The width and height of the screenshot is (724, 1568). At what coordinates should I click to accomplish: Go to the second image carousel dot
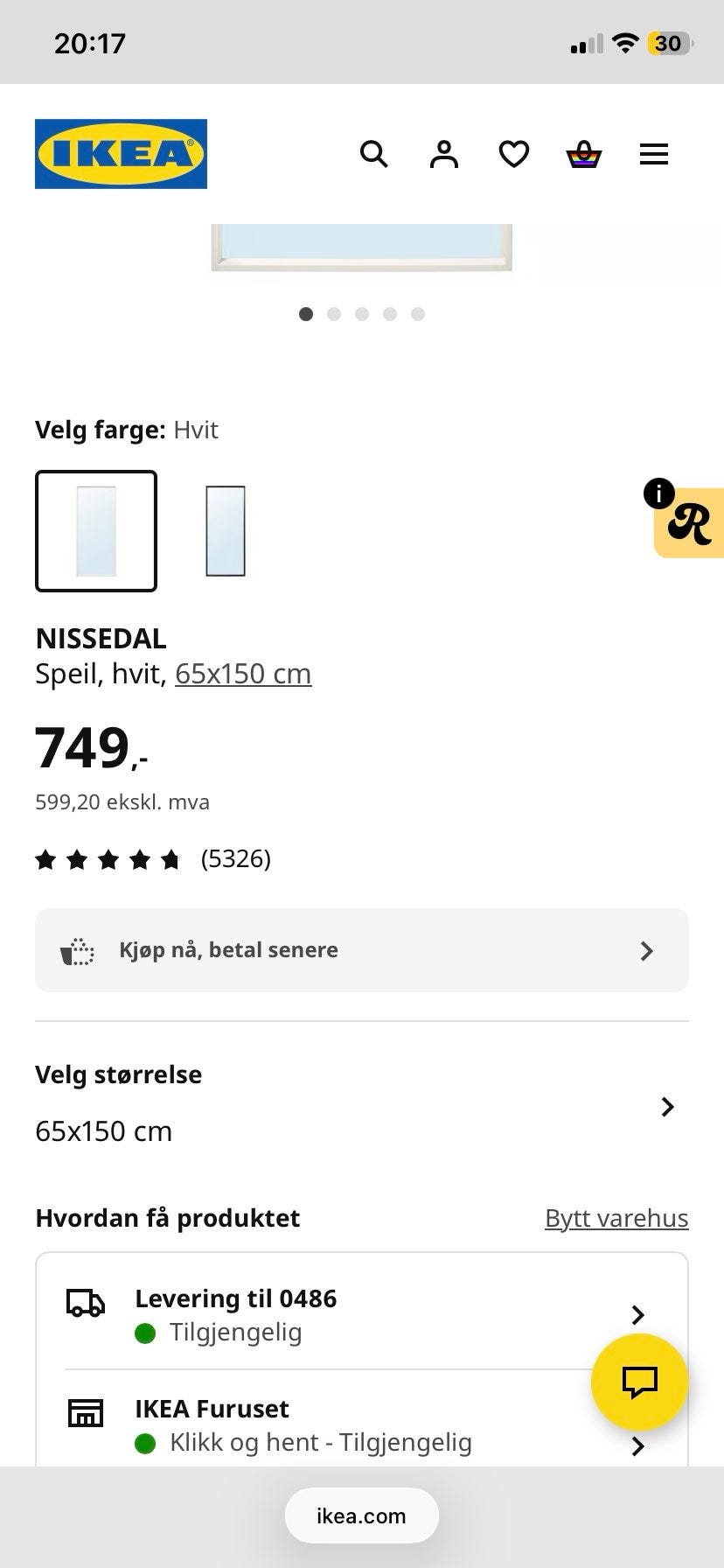coord(334,314)
